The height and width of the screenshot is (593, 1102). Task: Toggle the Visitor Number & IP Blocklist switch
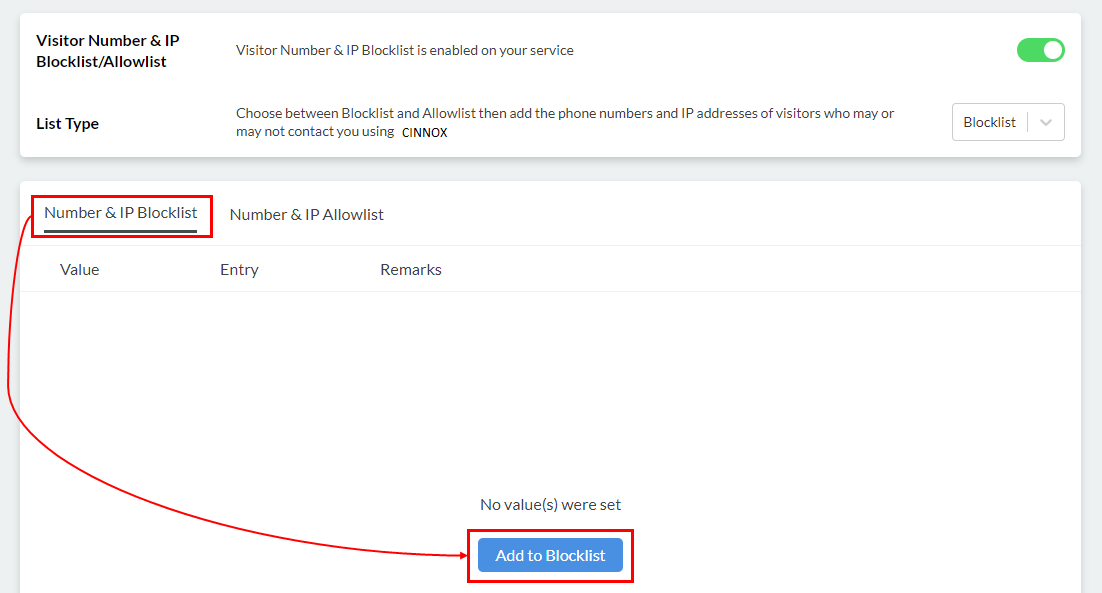pyautogui.click(x=1040, y=50)
